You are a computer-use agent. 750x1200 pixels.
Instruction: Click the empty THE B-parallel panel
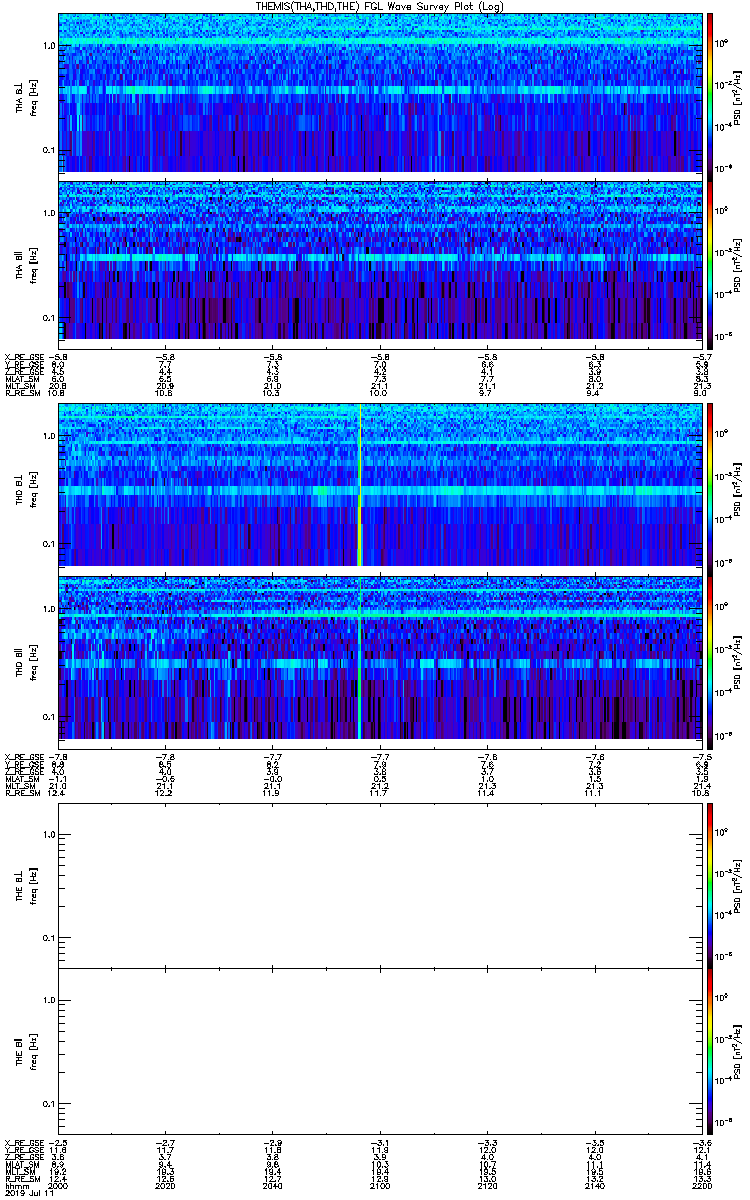click(379, 1050)
